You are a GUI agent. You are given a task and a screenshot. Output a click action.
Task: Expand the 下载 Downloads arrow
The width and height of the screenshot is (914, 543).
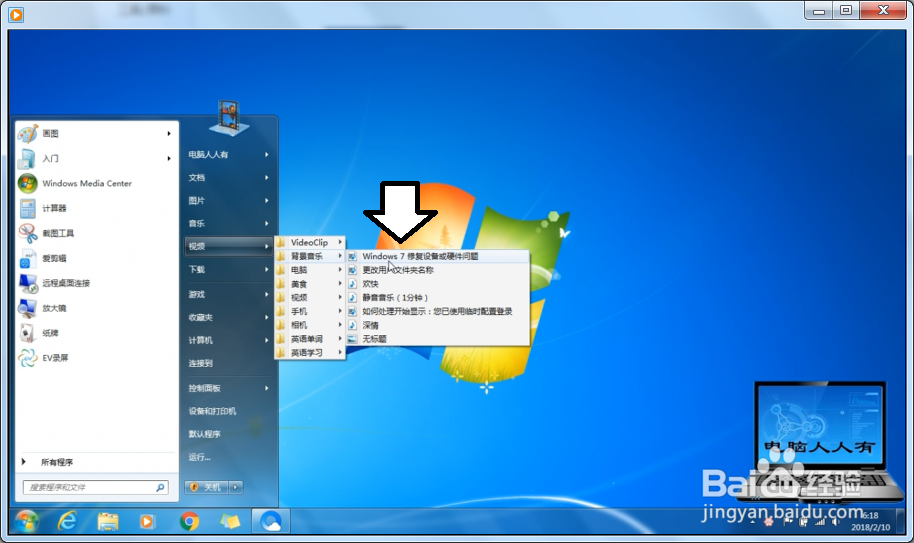[x=266, y=269]
